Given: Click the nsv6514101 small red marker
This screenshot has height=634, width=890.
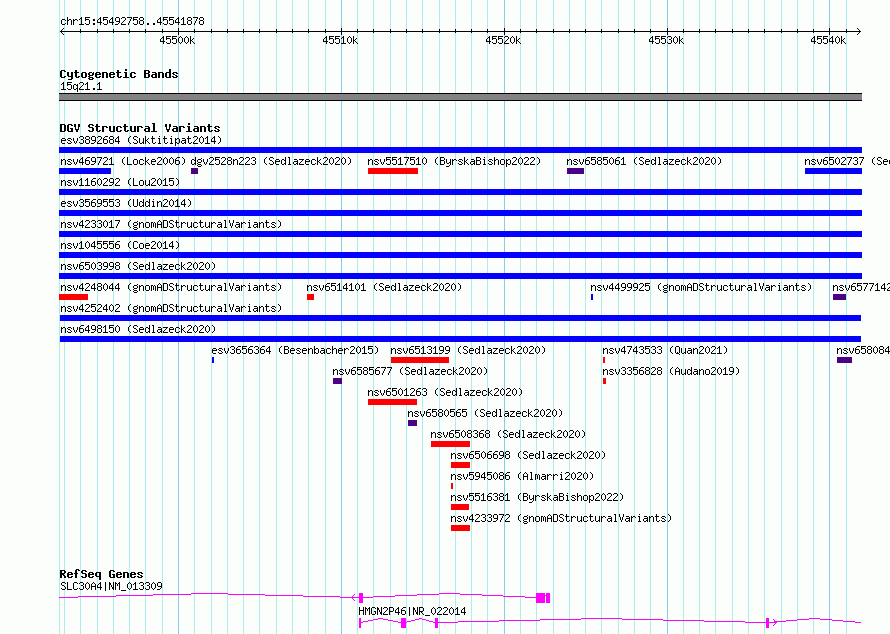Looking at the screenshot, I should [310, 297].
